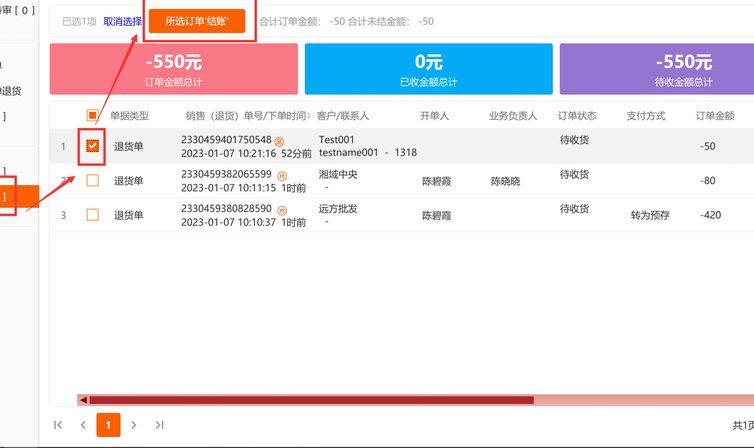
Task: Click order number 2330459401750548
Action: (x=226, y=139)
